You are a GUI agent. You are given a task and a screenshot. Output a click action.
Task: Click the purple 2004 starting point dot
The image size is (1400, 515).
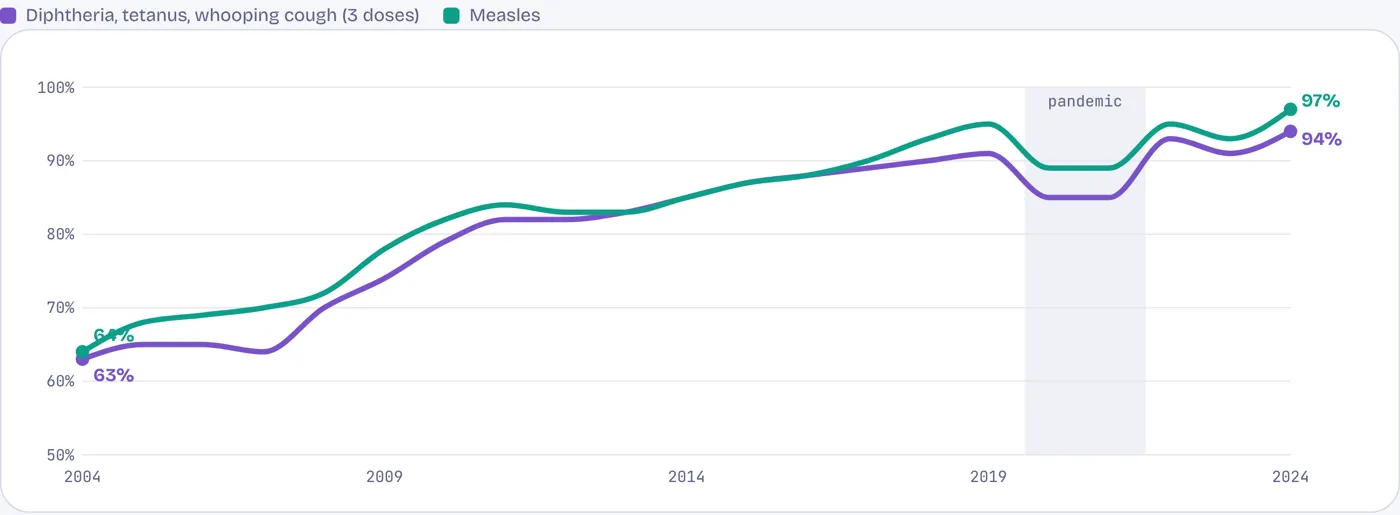point(82,359)
